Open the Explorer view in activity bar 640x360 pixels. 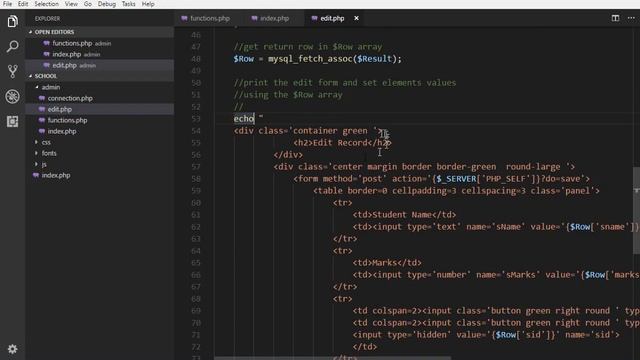pyautogui.click(x=12, y=21)
